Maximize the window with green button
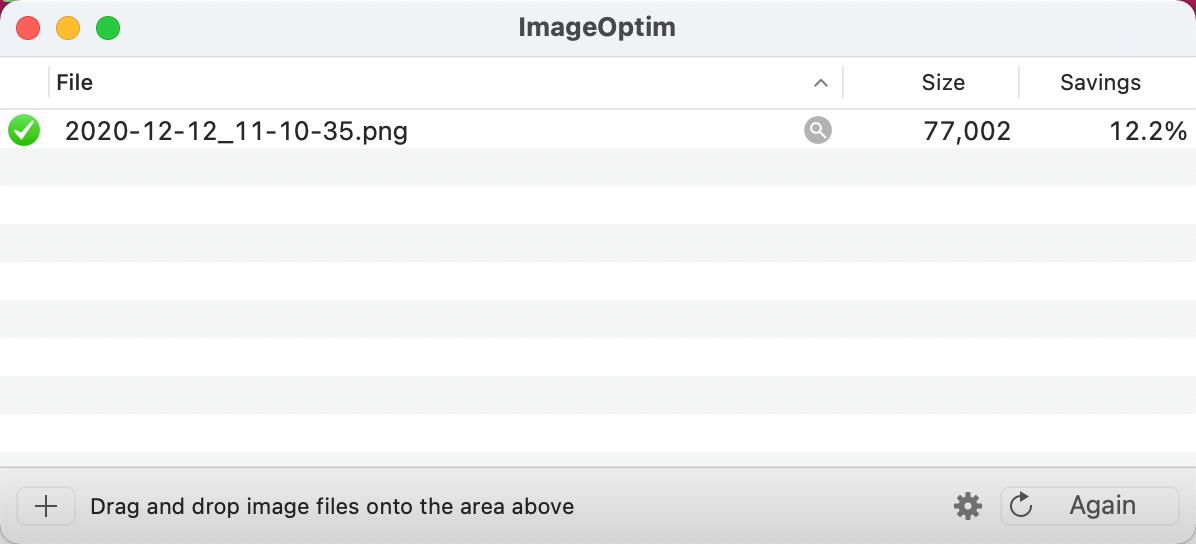 108,28
